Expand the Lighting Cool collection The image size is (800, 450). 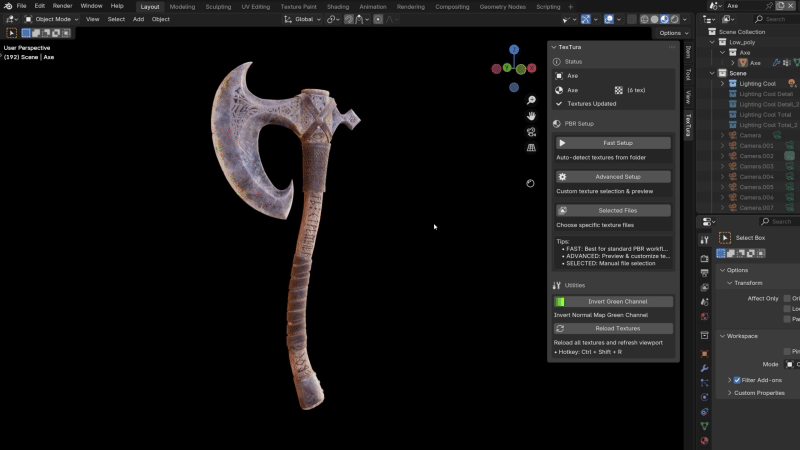(722, 84)
